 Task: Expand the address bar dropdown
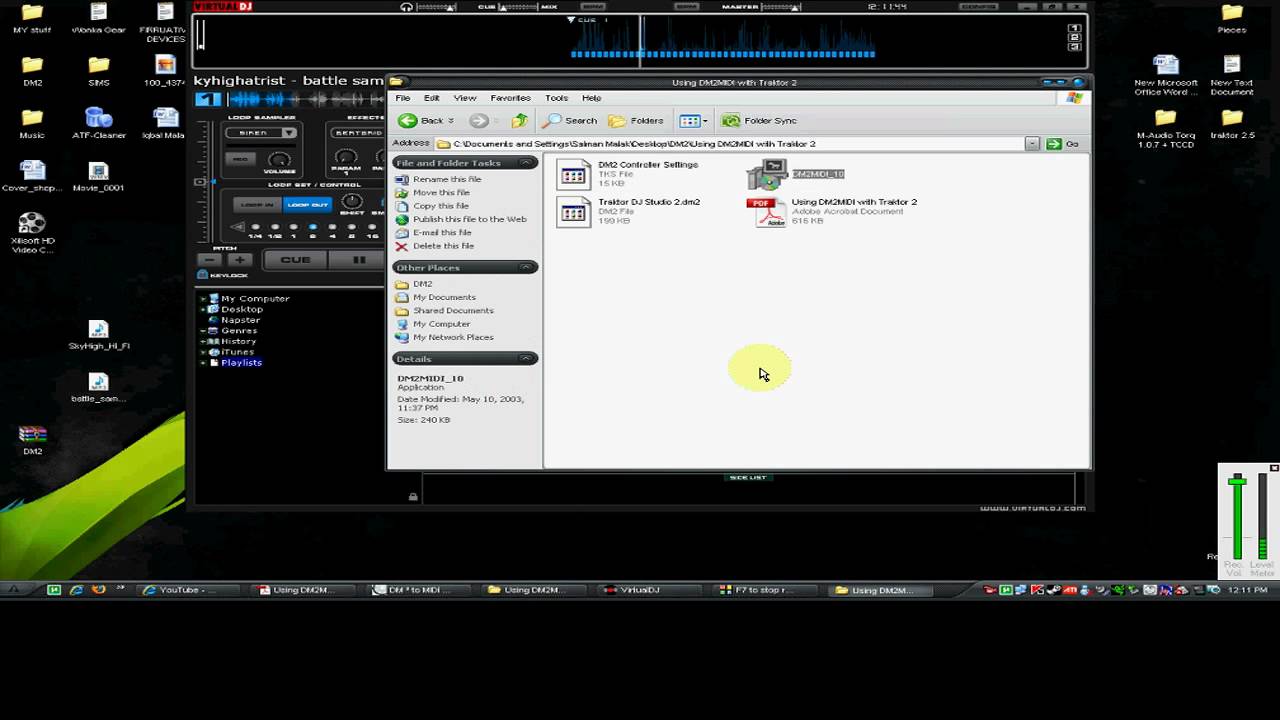[x=1032, y=144]
